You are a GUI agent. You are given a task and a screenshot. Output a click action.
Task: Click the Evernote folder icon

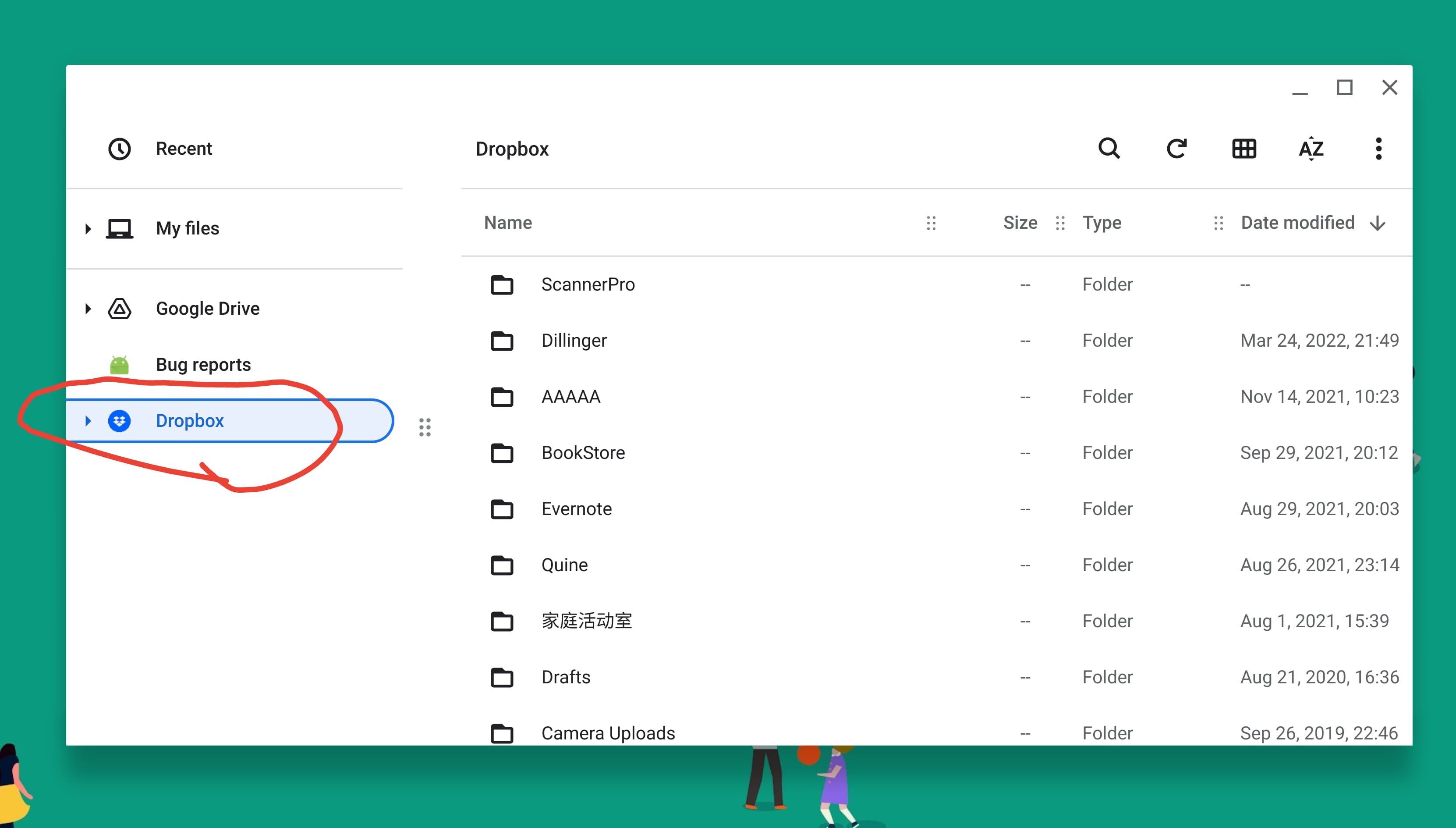[502, 509]
